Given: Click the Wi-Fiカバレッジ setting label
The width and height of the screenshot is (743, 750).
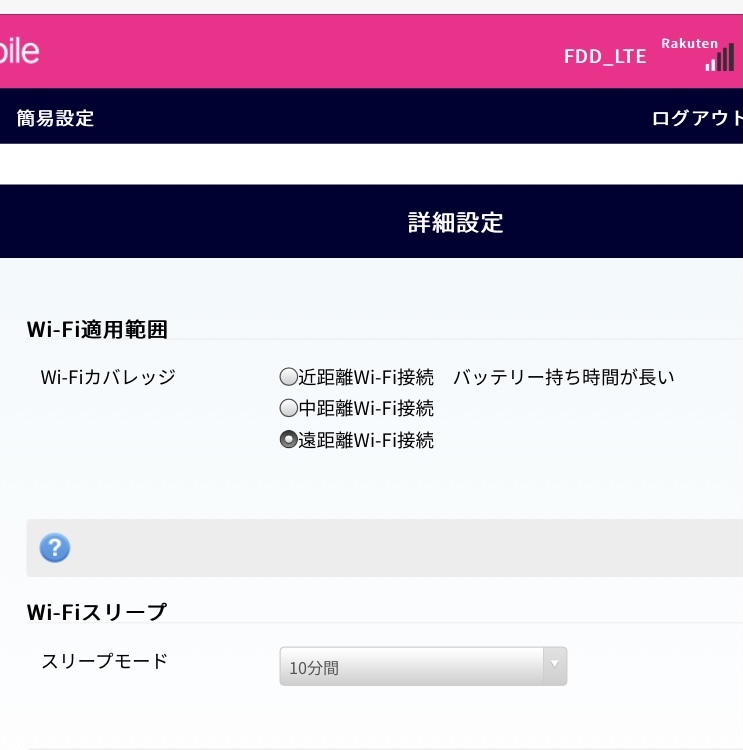Looking at the screenshot, I should pyautogui.click(x=108, y=377).
